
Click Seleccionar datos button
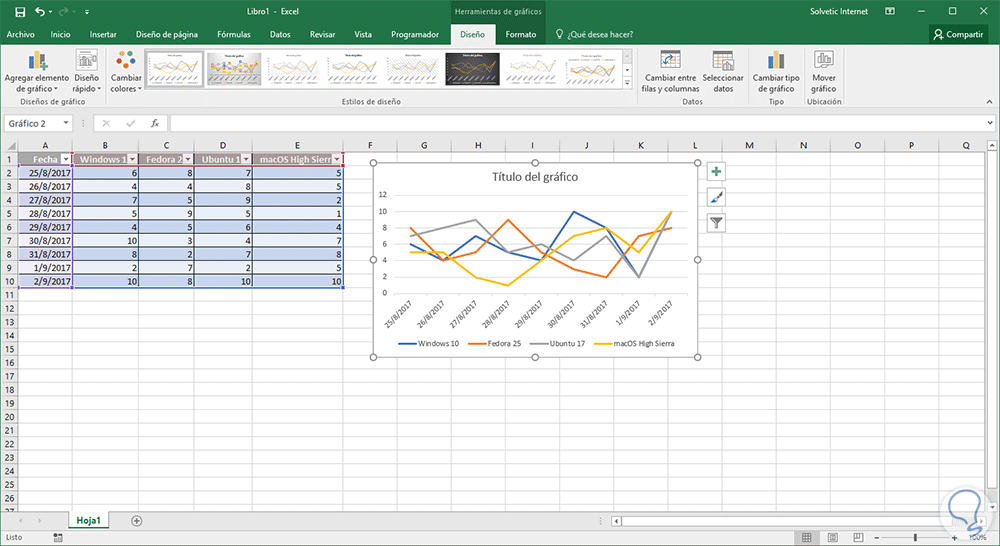click(x=723, y=72)
